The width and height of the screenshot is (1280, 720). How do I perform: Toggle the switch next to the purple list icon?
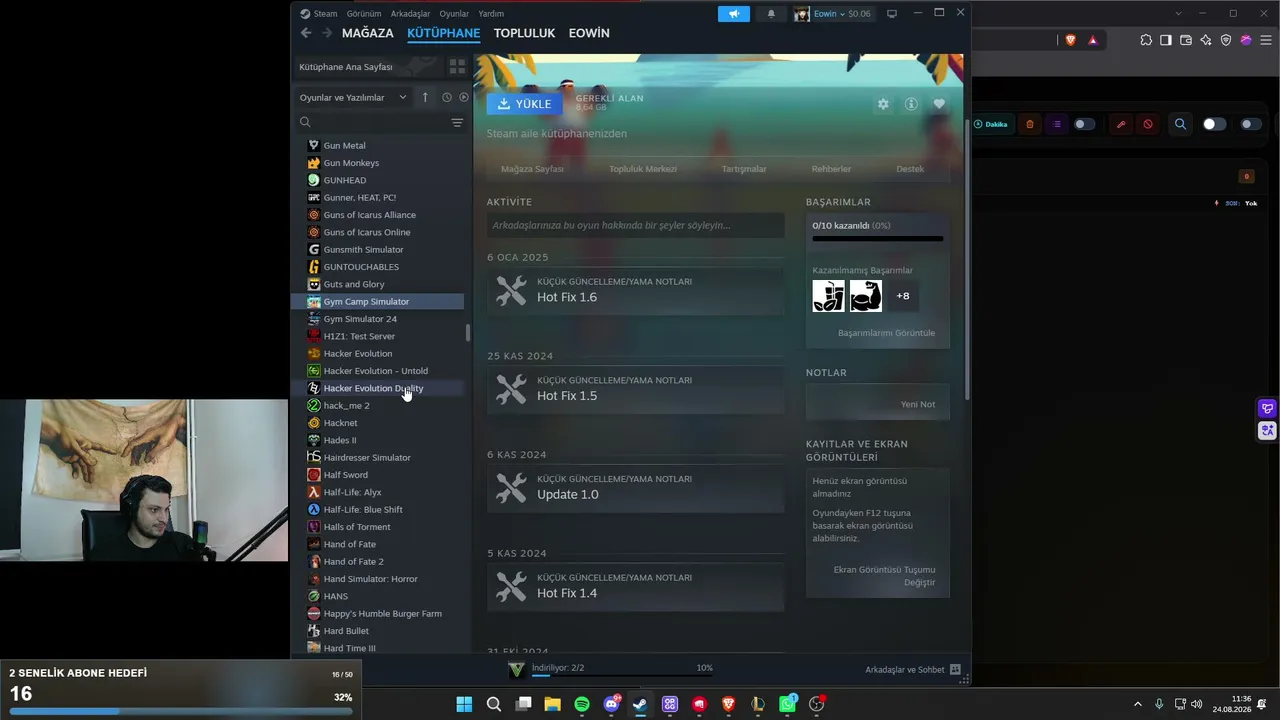(x=1085, y=124)
